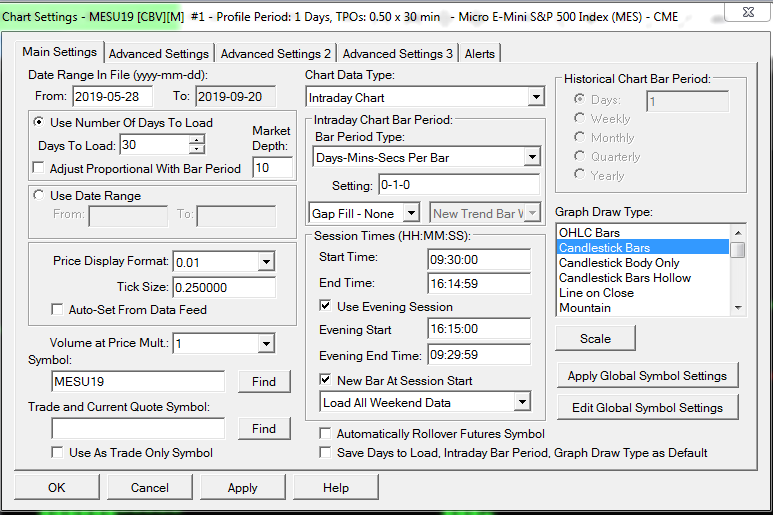Click the Symbol field containing MESU19
This screenshot has height=515, width=773.
138,381
